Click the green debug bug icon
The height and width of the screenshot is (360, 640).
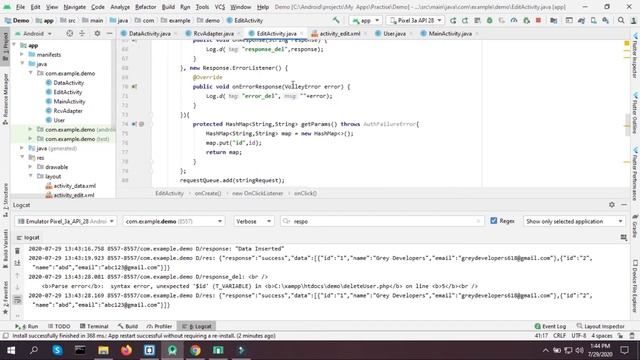pyautogui.click(x=489, y=20)
